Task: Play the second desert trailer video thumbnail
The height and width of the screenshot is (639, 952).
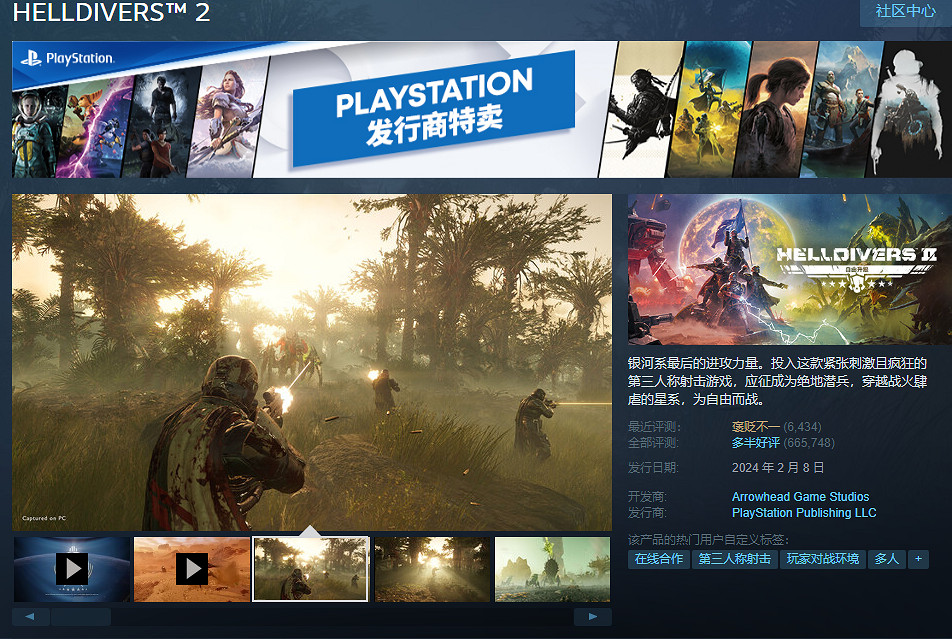Action: tap(192, 569)
